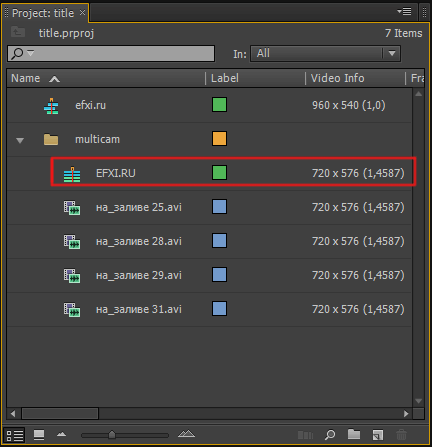Open the In: All dropdown
The width and height of the screenshot is (432, 447).
325,53
